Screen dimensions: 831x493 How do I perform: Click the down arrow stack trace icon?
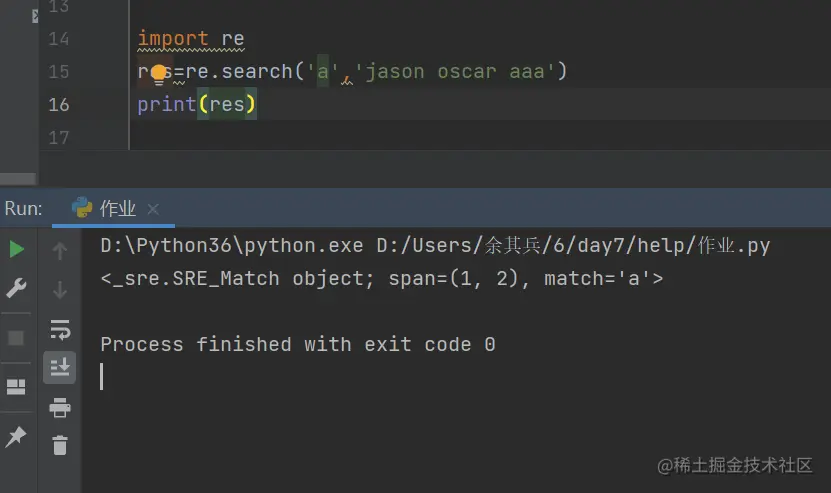60,289
